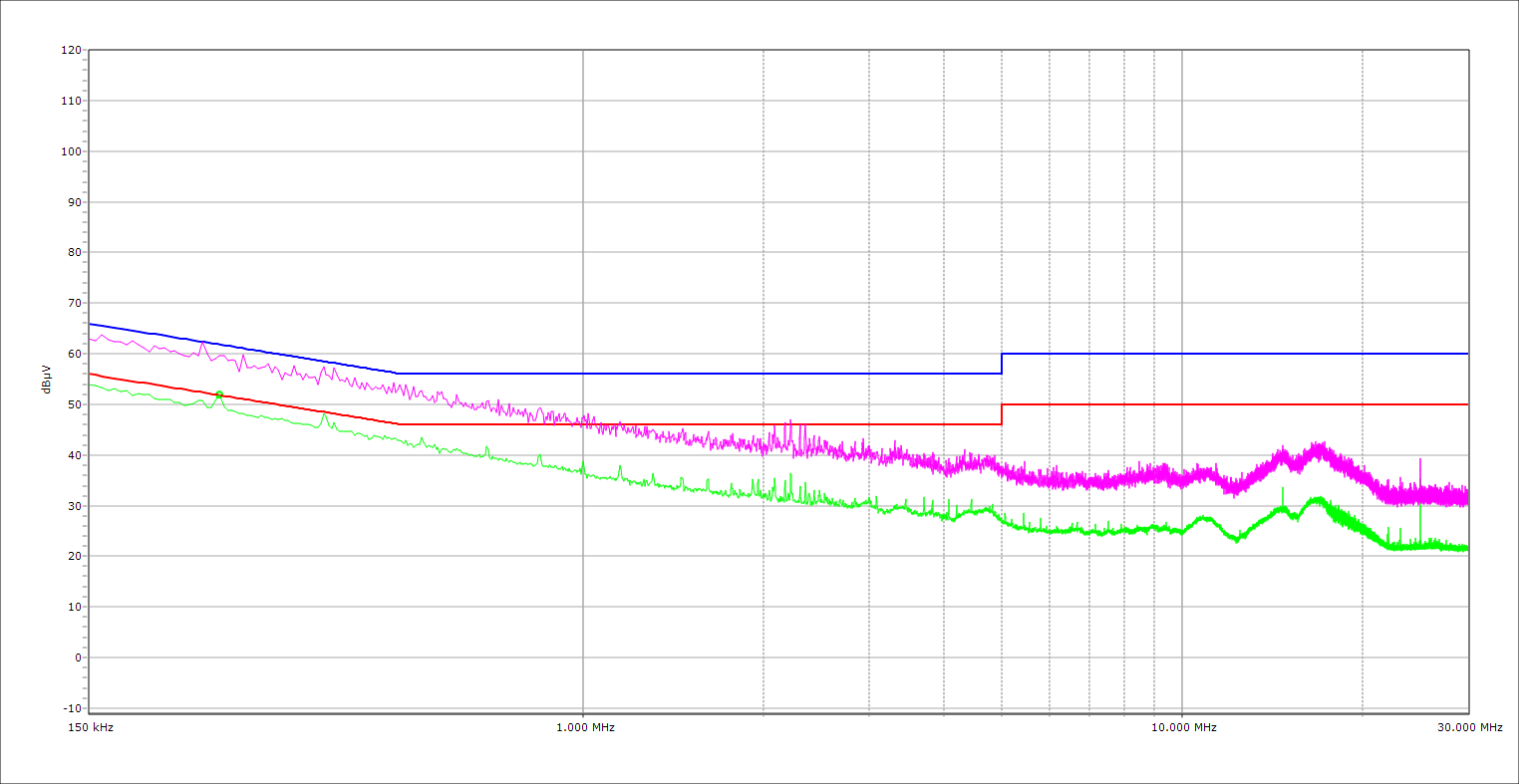Select the 120 value on the y-axis
This screenshot has height=784, width=1519.
(x=71, y=51)
